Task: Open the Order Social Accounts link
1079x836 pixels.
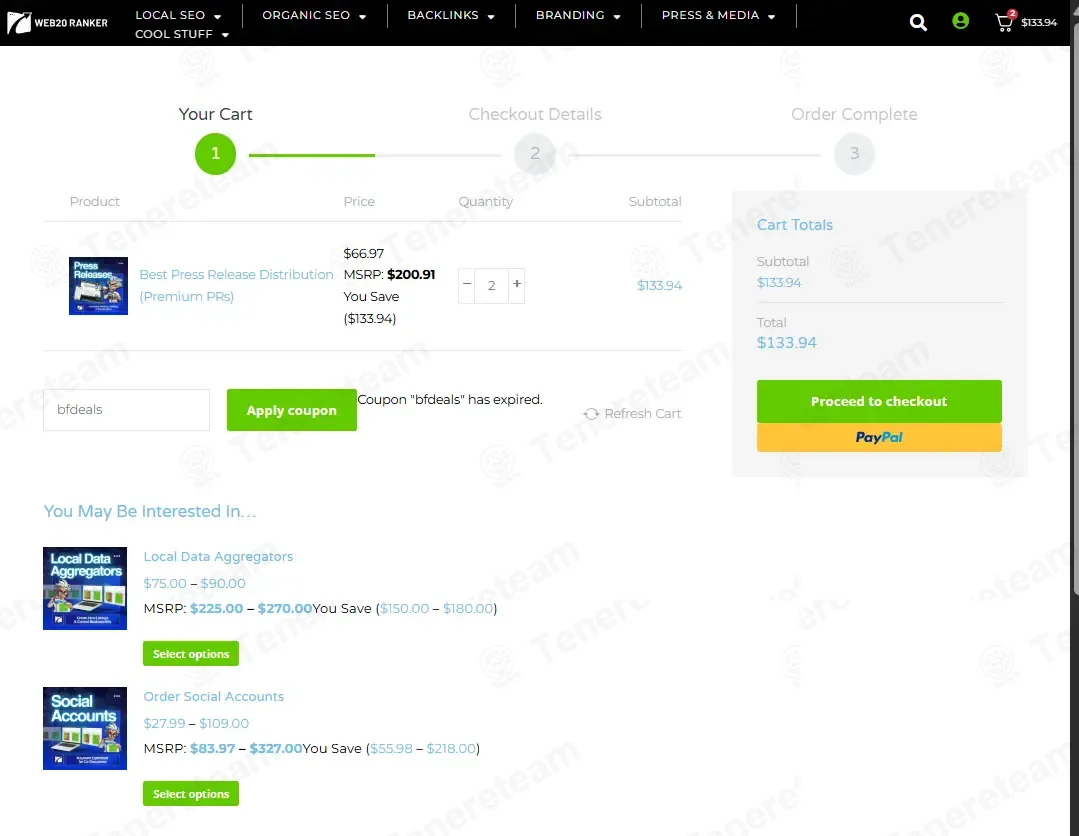Action: [213, 696]
